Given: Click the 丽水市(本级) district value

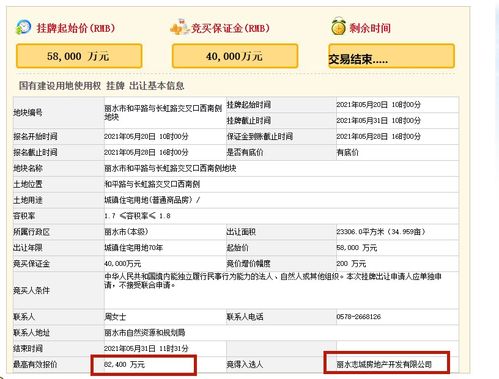Looking at the screenshot, I should (x=126, y=232).
